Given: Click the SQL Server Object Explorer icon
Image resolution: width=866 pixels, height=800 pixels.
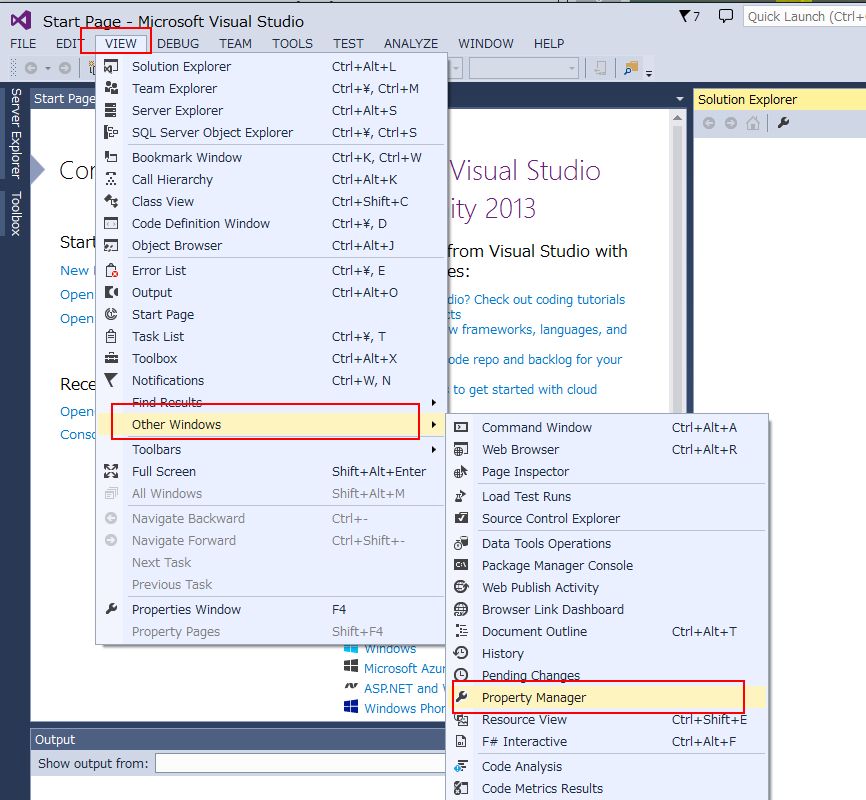Looking at the screenshot, I should [x=111, y=133].
